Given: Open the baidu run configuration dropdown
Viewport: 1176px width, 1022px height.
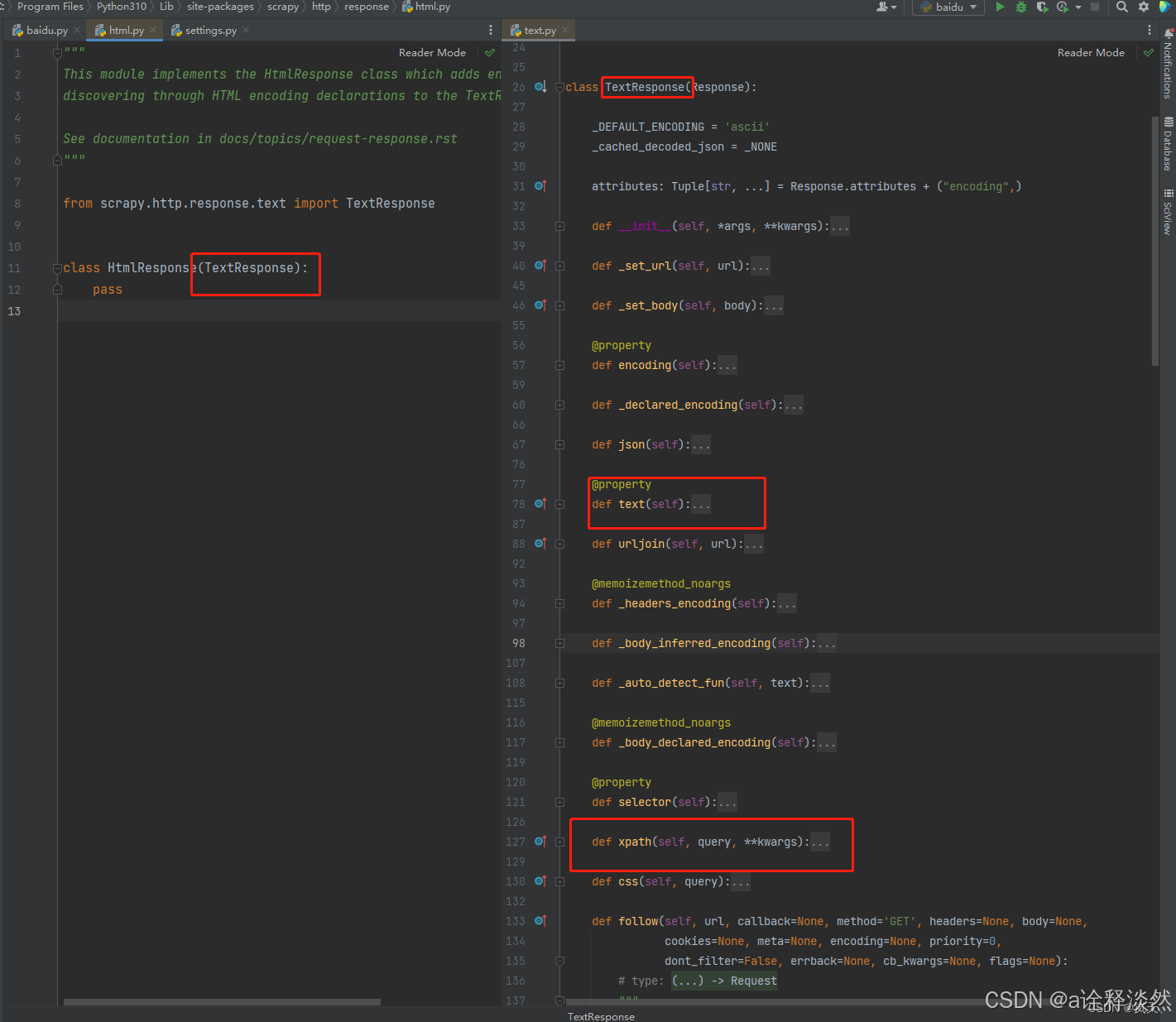Looking at the screenshot, I should point(949,7).
